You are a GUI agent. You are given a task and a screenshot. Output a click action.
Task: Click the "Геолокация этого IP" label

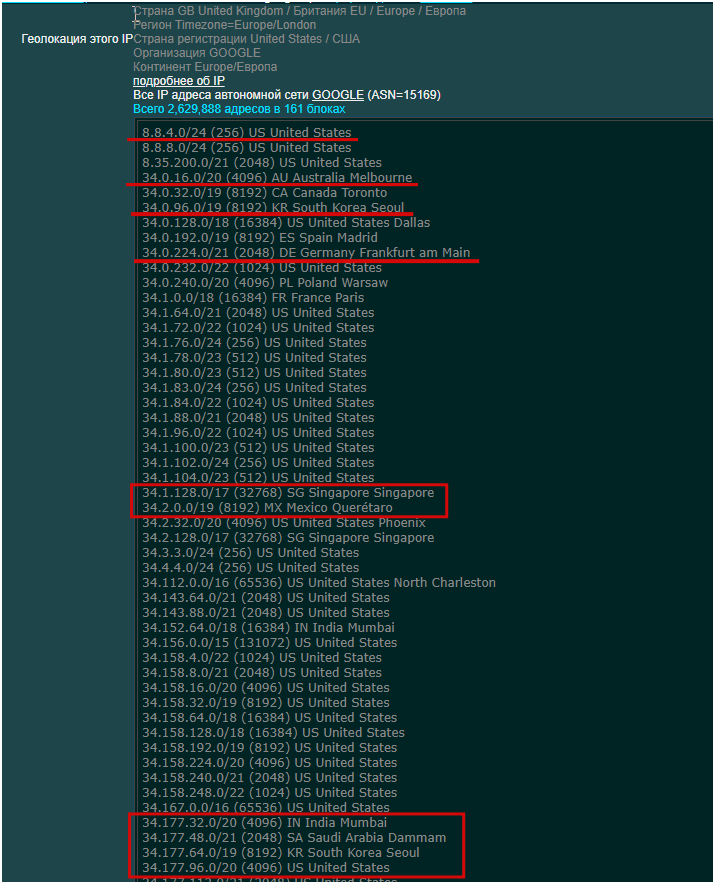[77, 39]
